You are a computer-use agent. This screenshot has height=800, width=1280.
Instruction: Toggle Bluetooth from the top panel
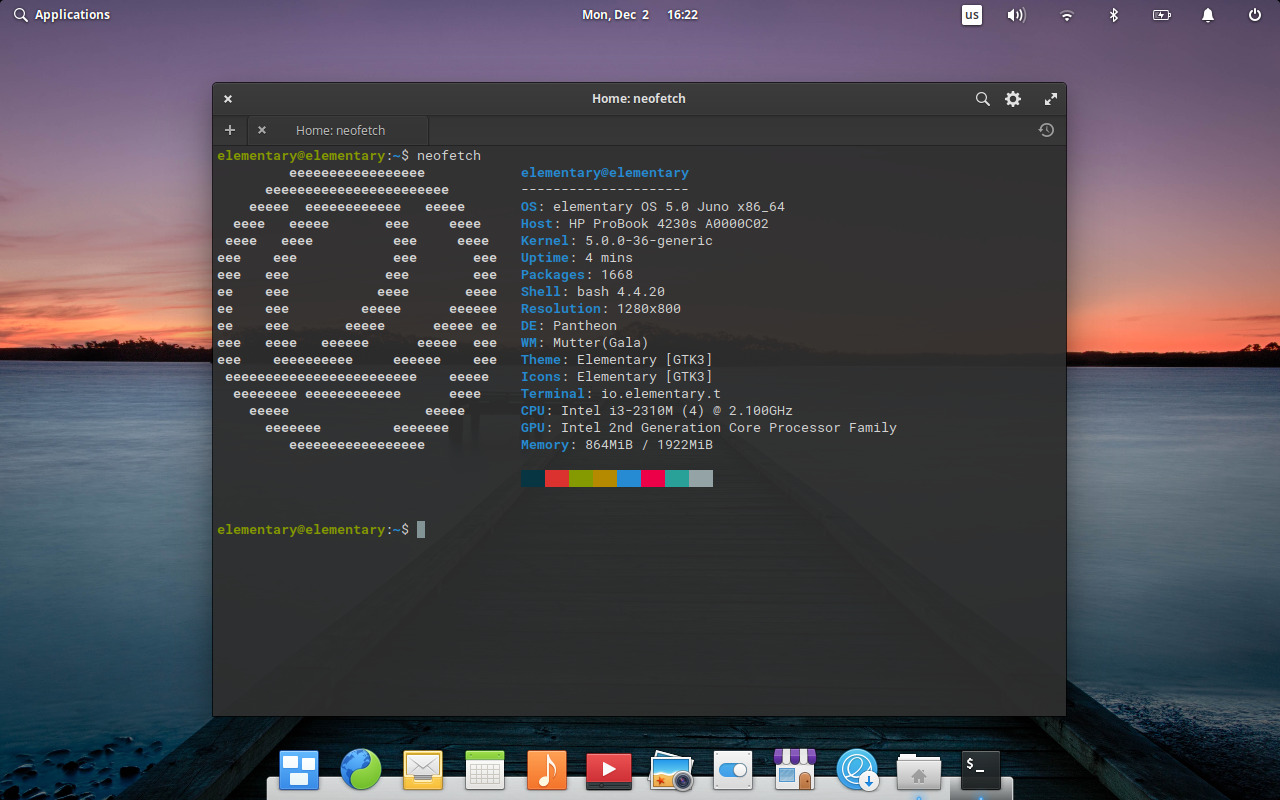pyautogui.click(x=1114, y=15)
